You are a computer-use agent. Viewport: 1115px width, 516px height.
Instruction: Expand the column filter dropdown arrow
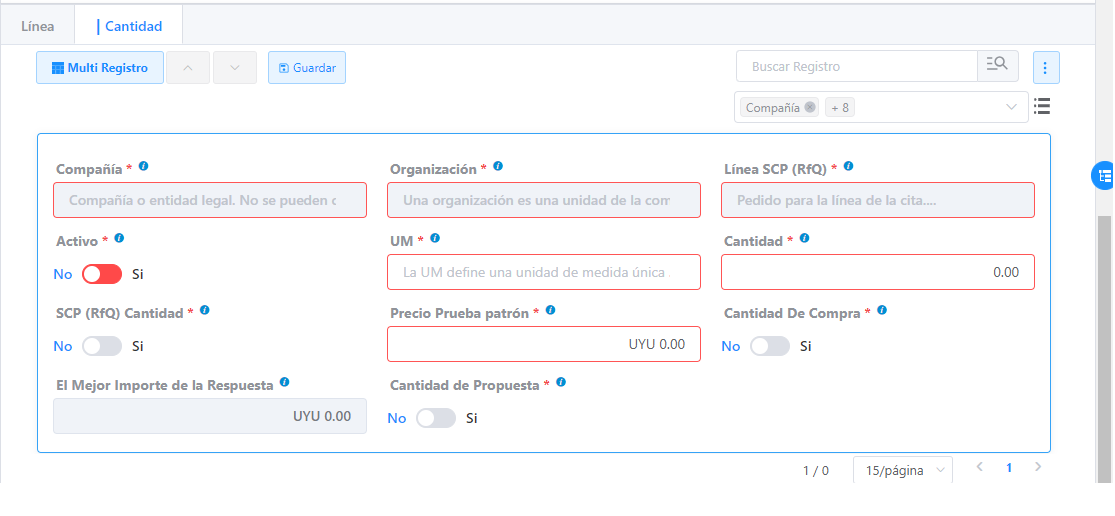pyautogui.click(x=1011, y=107)
